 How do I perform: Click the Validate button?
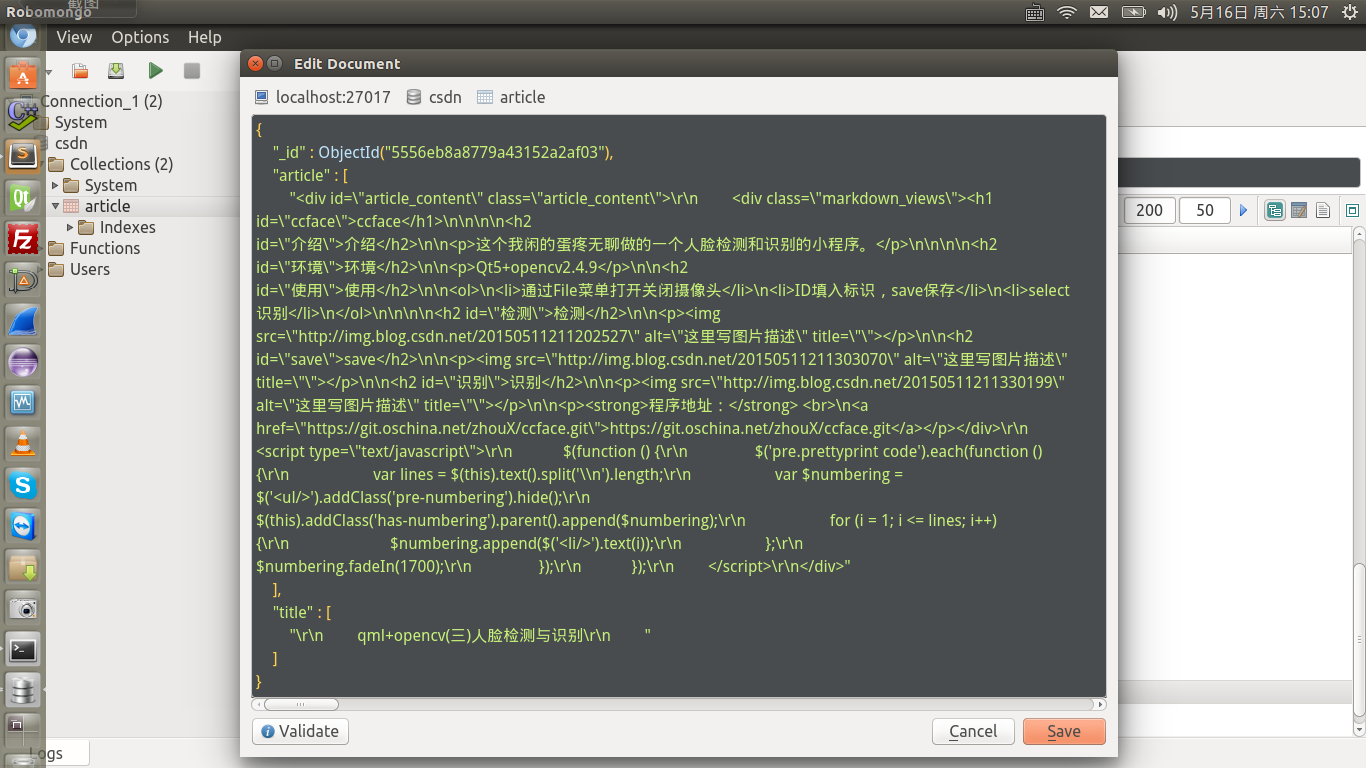(x=300, y=731)
